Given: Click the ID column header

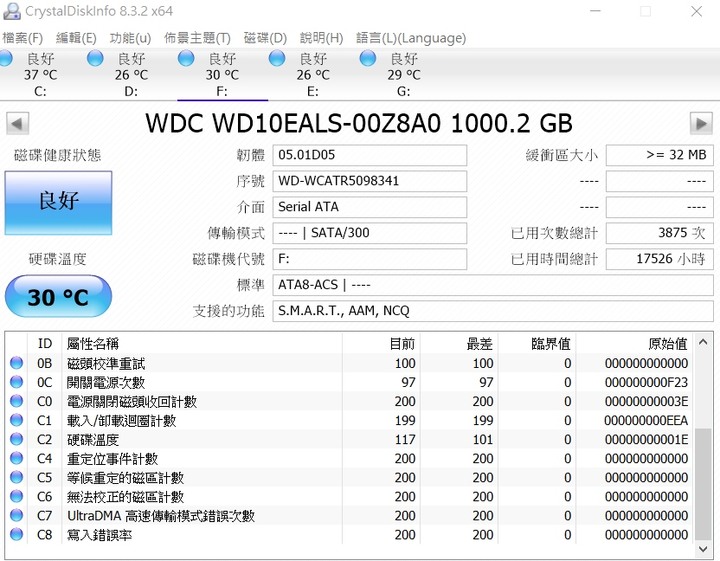Looking at the screenshot, I should pyautogui.click(x=45, y=343).
